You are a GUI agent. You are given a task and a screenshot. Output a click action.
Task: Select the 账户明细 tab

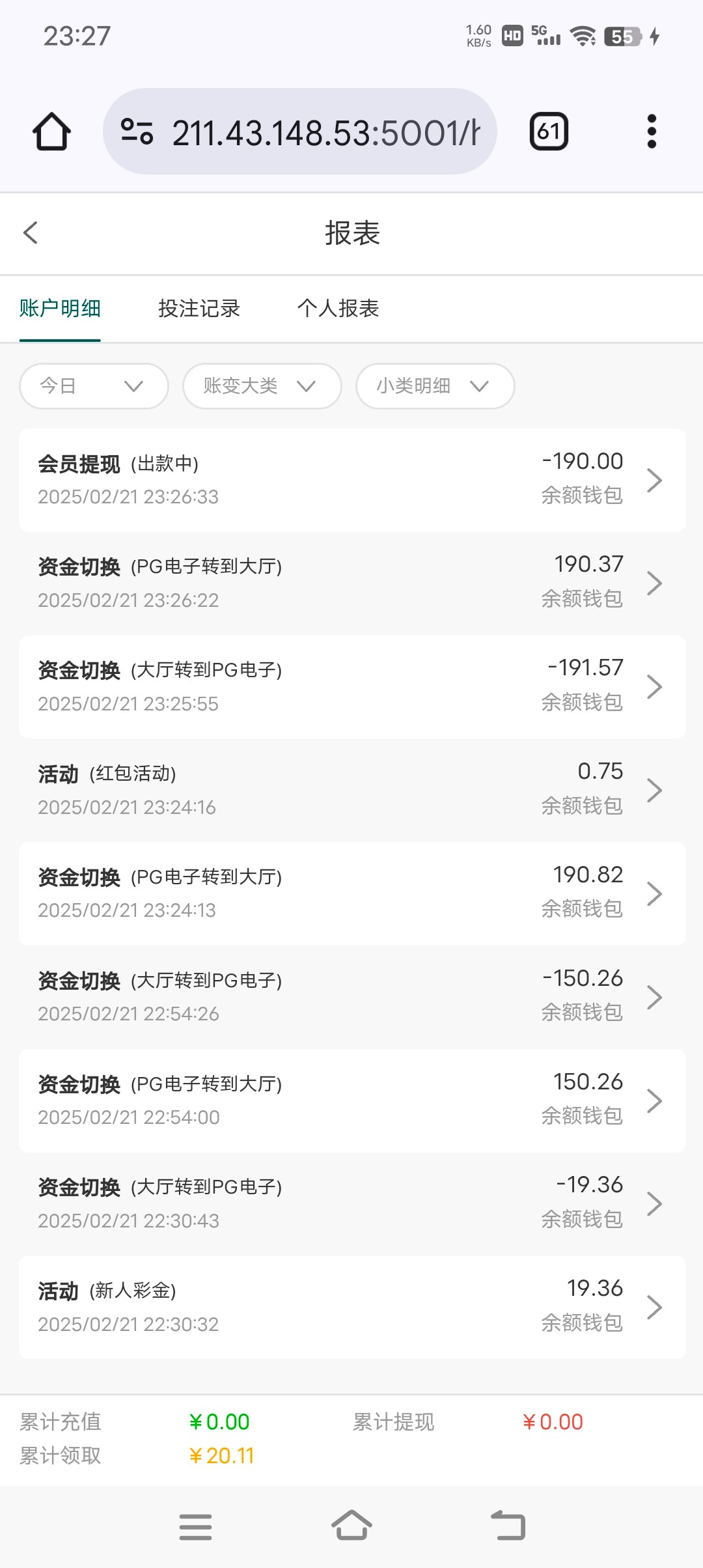[60, 309]
